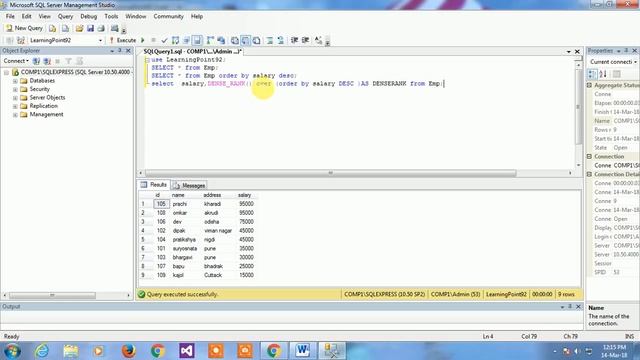This screenshot has height=360, width=640.
Task: Close the SQLQuery1.sql query window
Action: click(577, 51)
